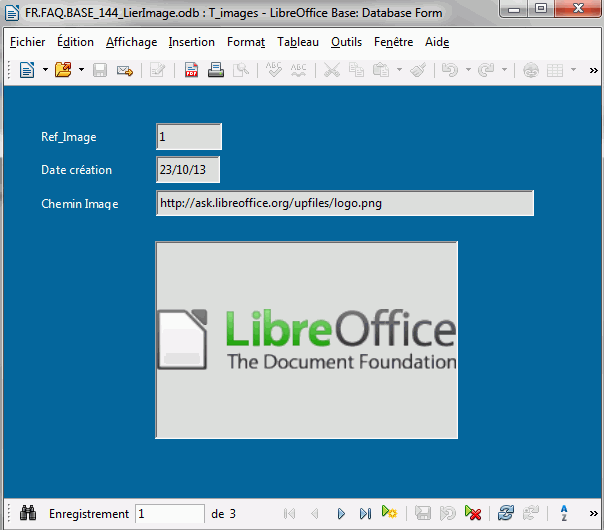Click the Find record binoculars icon

[28, 513]
